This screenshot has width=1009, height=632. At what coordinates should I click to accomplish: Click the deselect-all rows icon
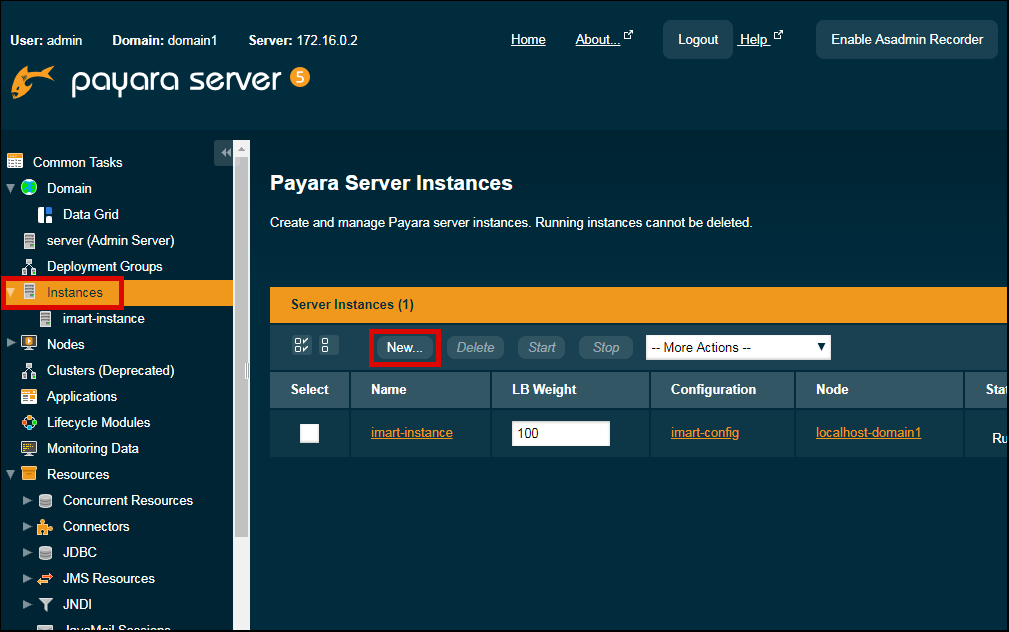tap(329, 346)
